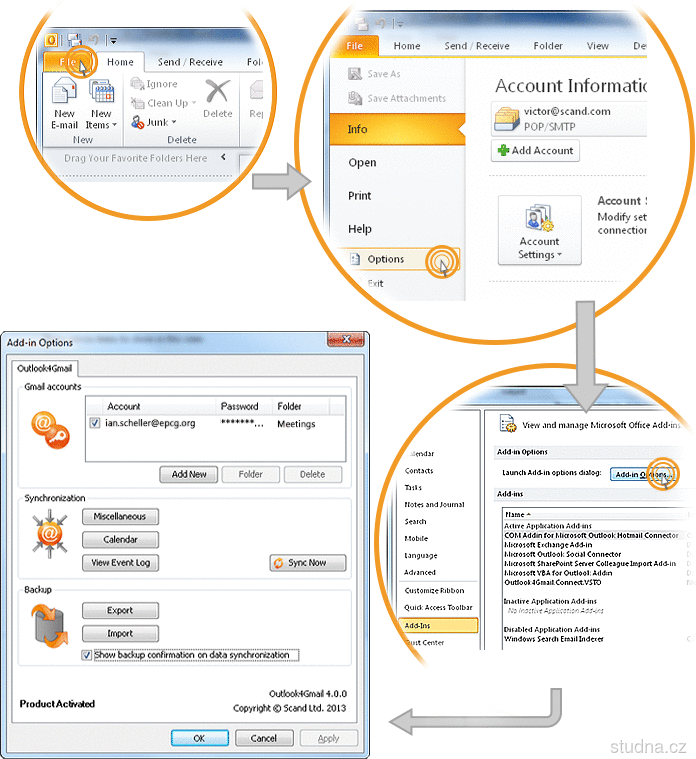Switch to the Home tab in the backstage view
The image size is (696, 759).
(407, 46)
